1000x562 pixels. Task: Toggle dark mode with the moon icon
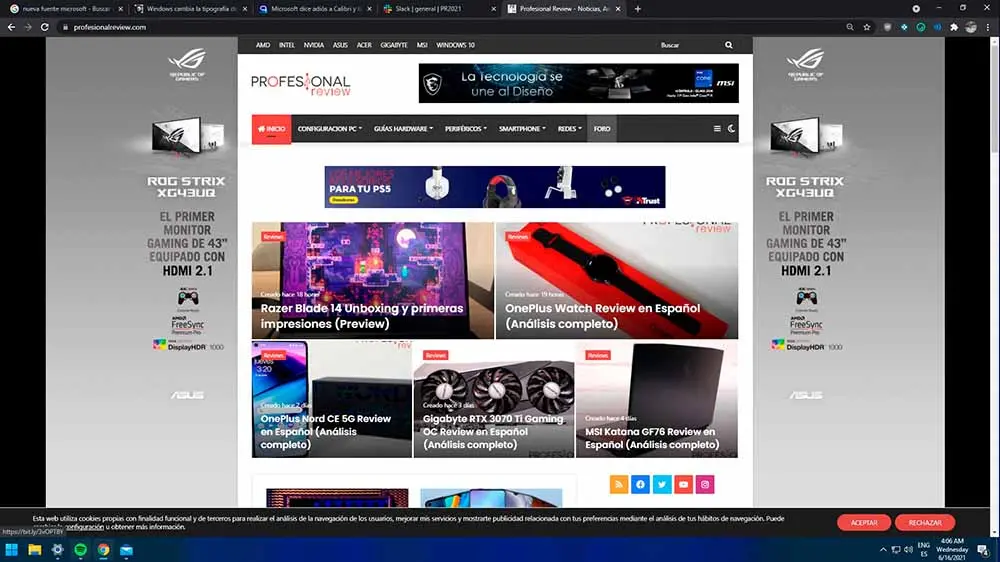coord(732,129)
